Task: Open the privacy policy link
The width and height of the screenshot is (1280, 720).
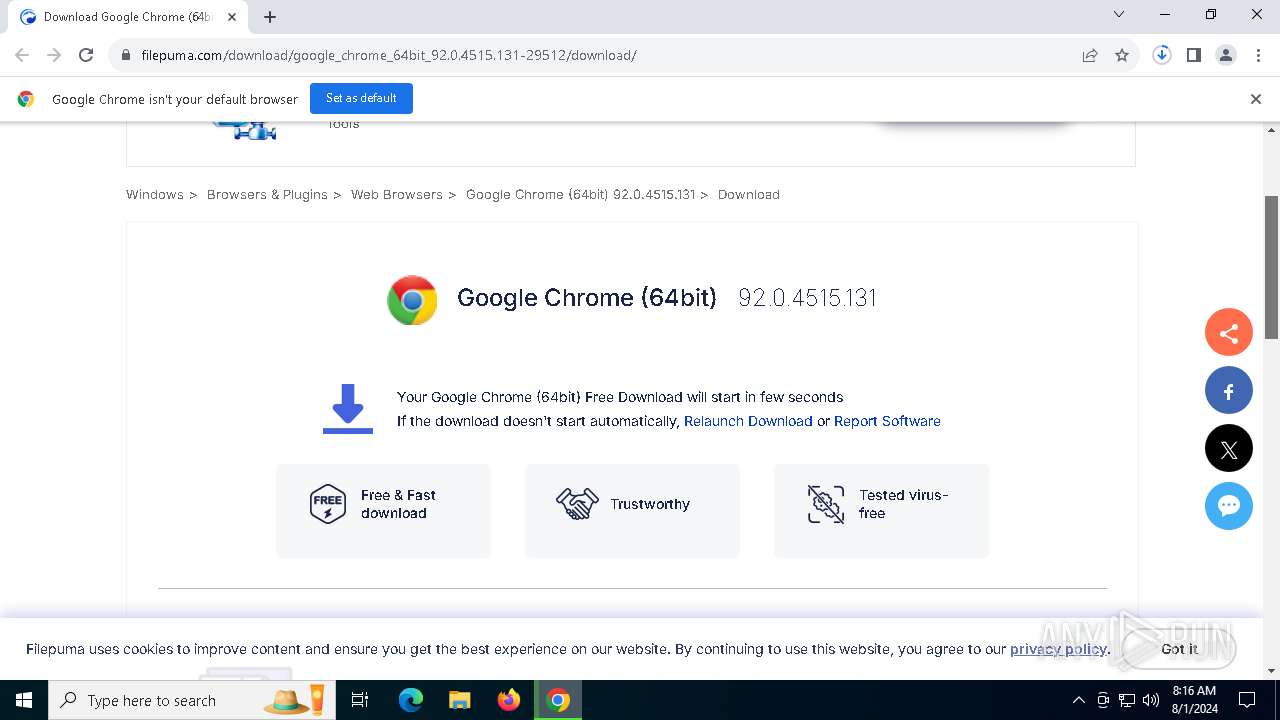Action: 1058,649
